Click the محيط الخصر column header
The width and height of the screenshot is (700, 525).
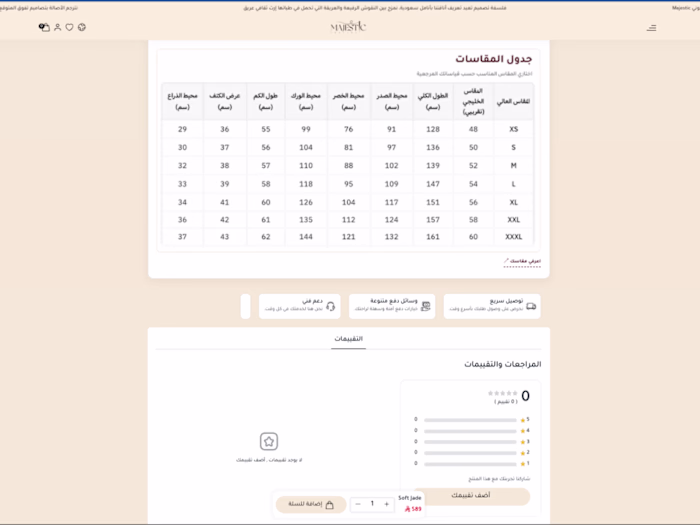click(x=349, y=101)
